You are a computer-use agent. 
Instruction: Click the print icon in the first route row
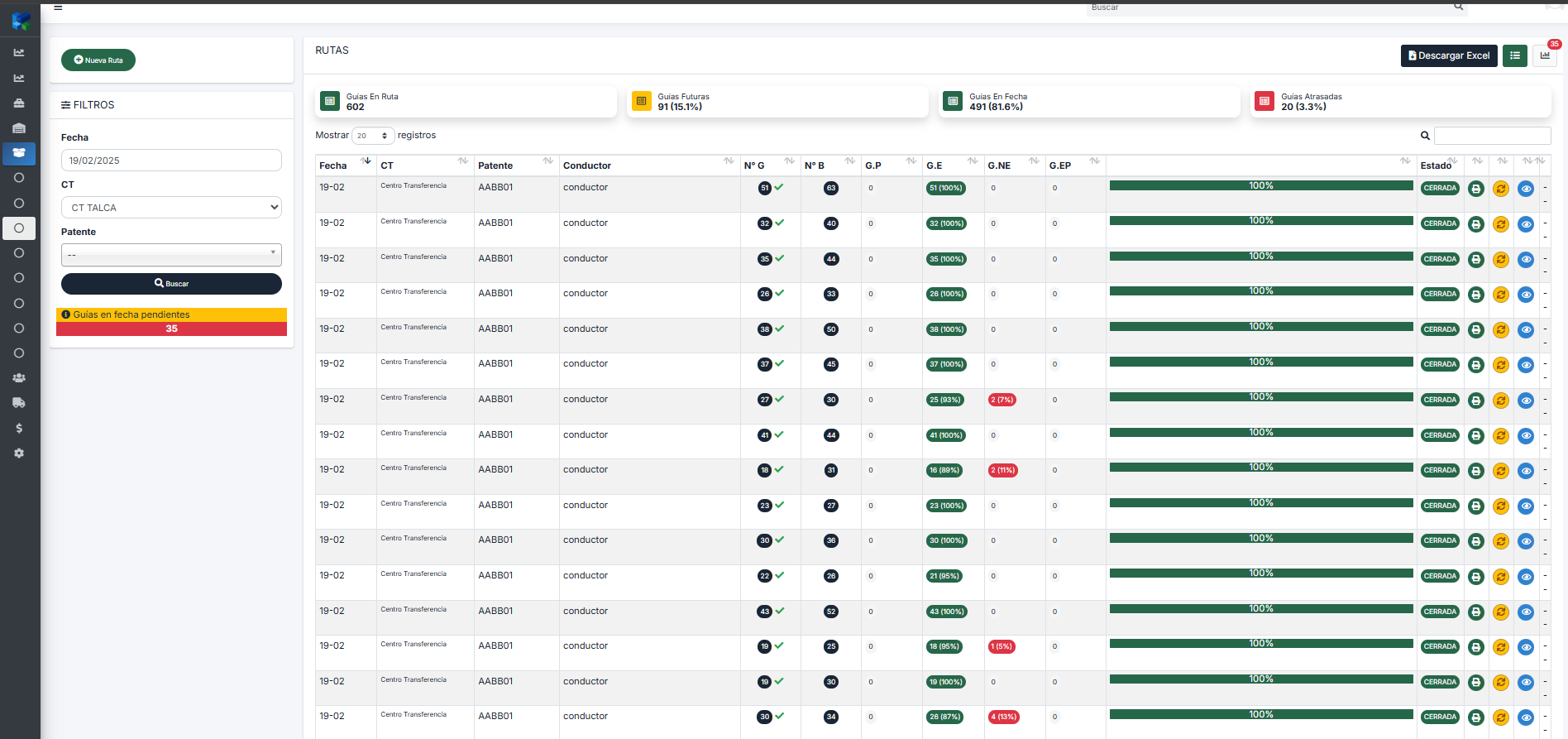click(1475, 189)
